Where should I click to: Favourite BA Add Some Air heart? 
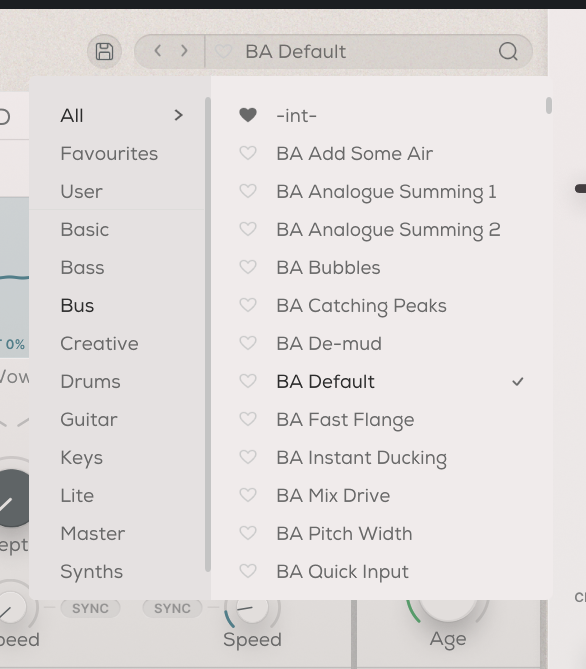pyautogui.click(x=248, y=153)
